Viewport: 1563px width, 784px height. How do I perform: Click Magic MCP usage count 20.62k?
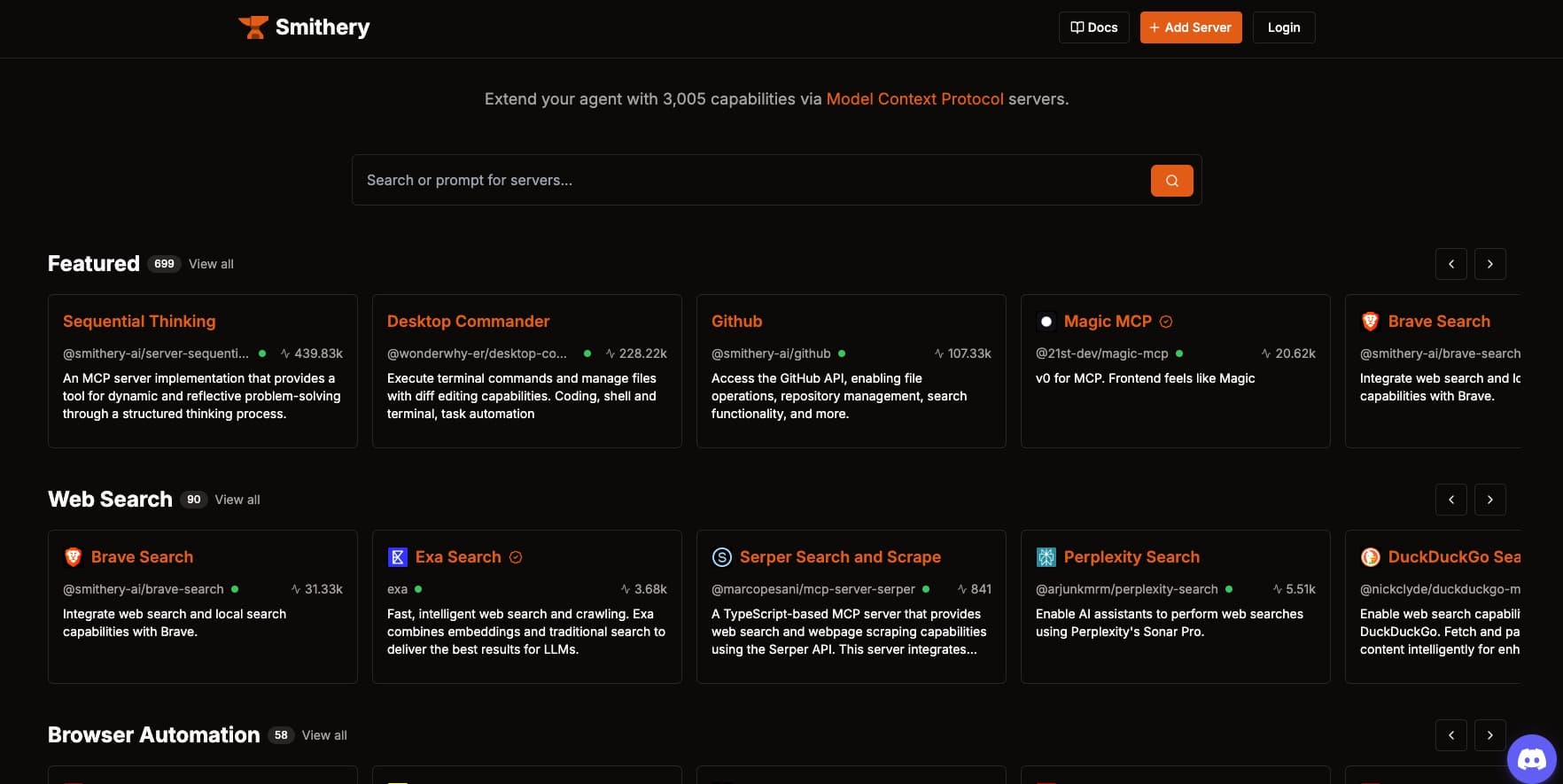click(x=1289, y=353)
